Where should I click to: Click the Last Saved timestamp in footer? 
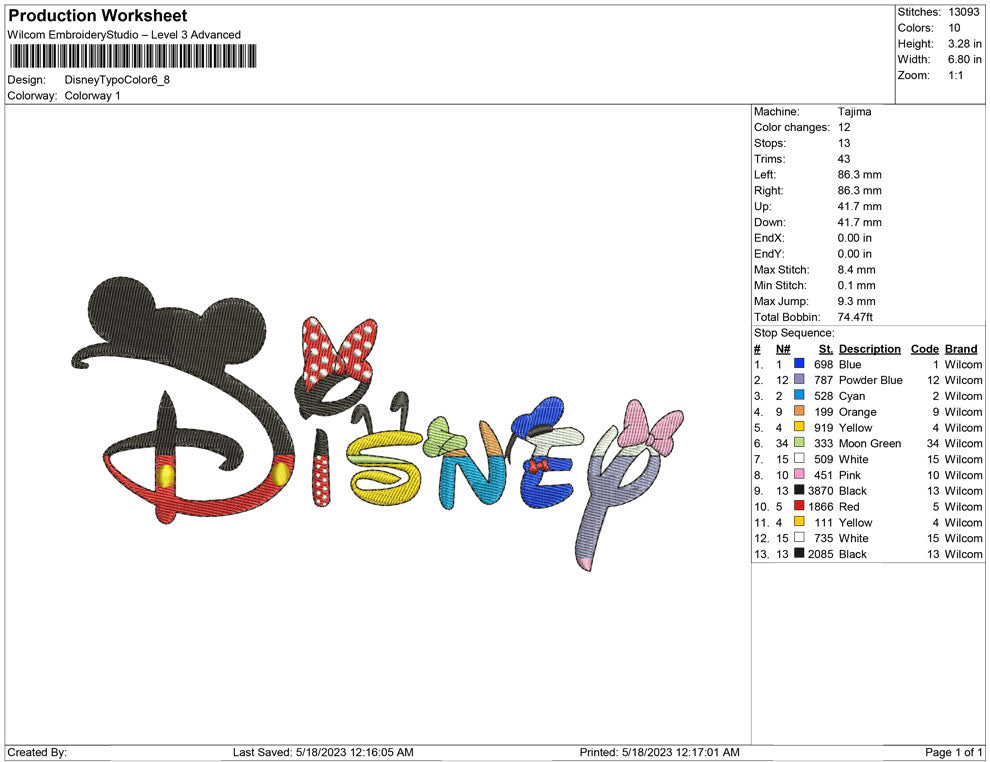point(323,752)
